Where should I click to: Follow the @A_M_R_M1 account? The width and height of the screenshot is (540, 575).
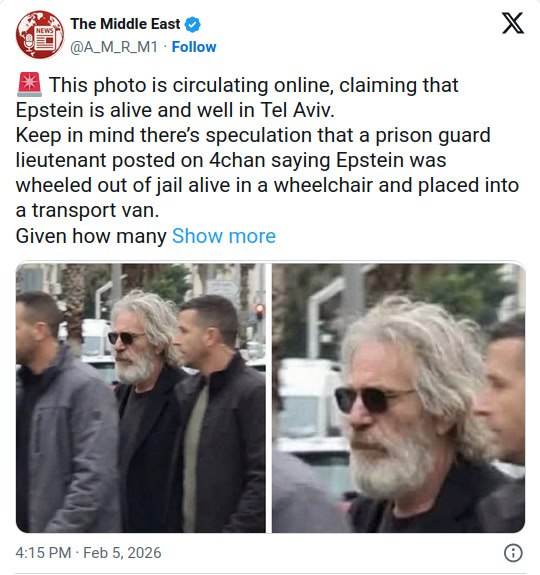194,47
